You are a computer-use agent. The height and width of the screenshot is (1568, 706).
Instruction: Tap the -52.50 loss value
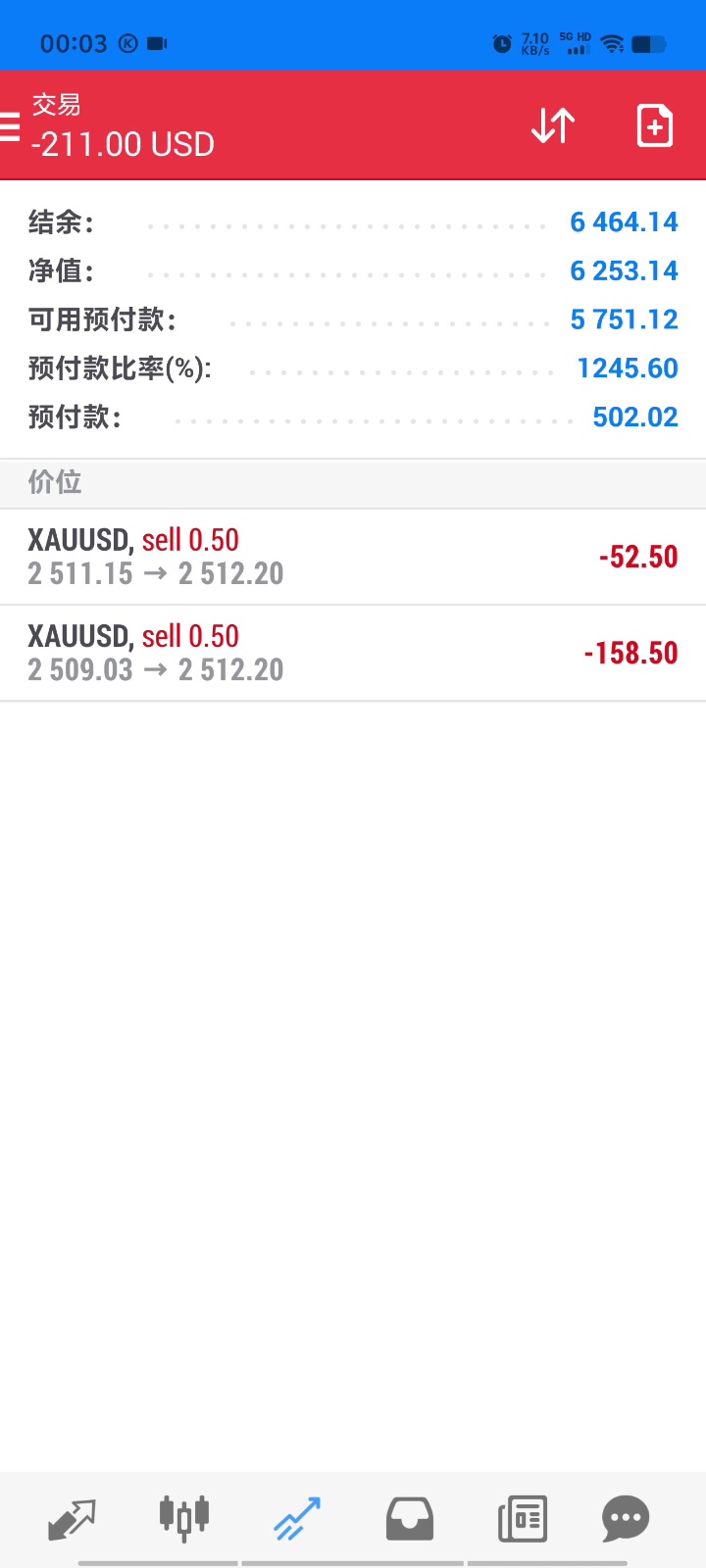pyautogui.click(x=638, y=557)
